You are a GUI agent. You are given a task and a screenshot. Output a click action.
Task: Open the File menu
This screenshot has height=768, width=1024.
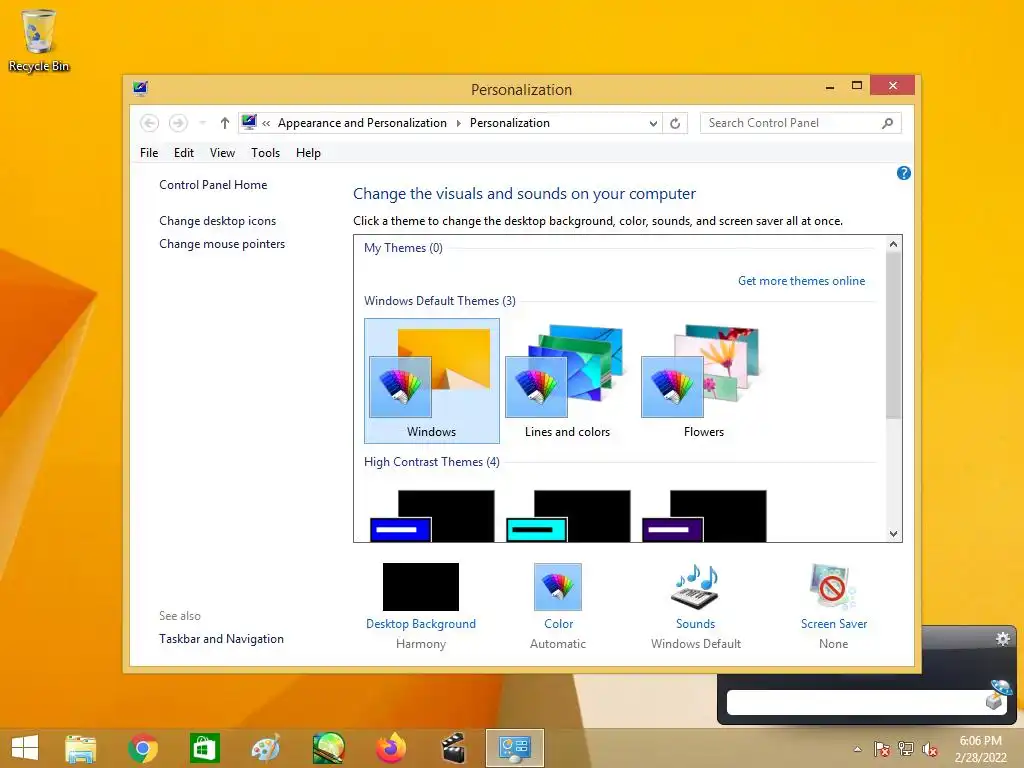[x=149, y=153]
